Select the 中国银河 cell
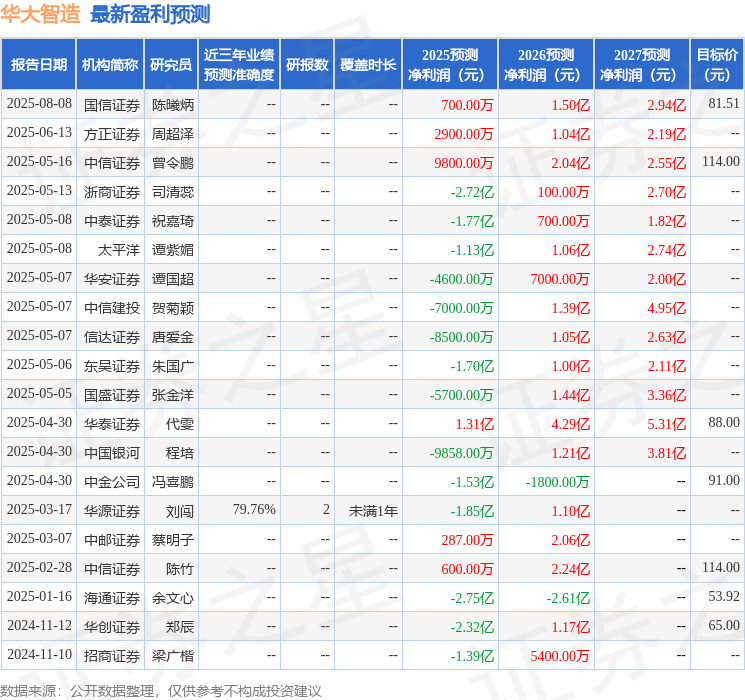The height and width of the screenshot is (700, 745). click(x=112, y=453)
